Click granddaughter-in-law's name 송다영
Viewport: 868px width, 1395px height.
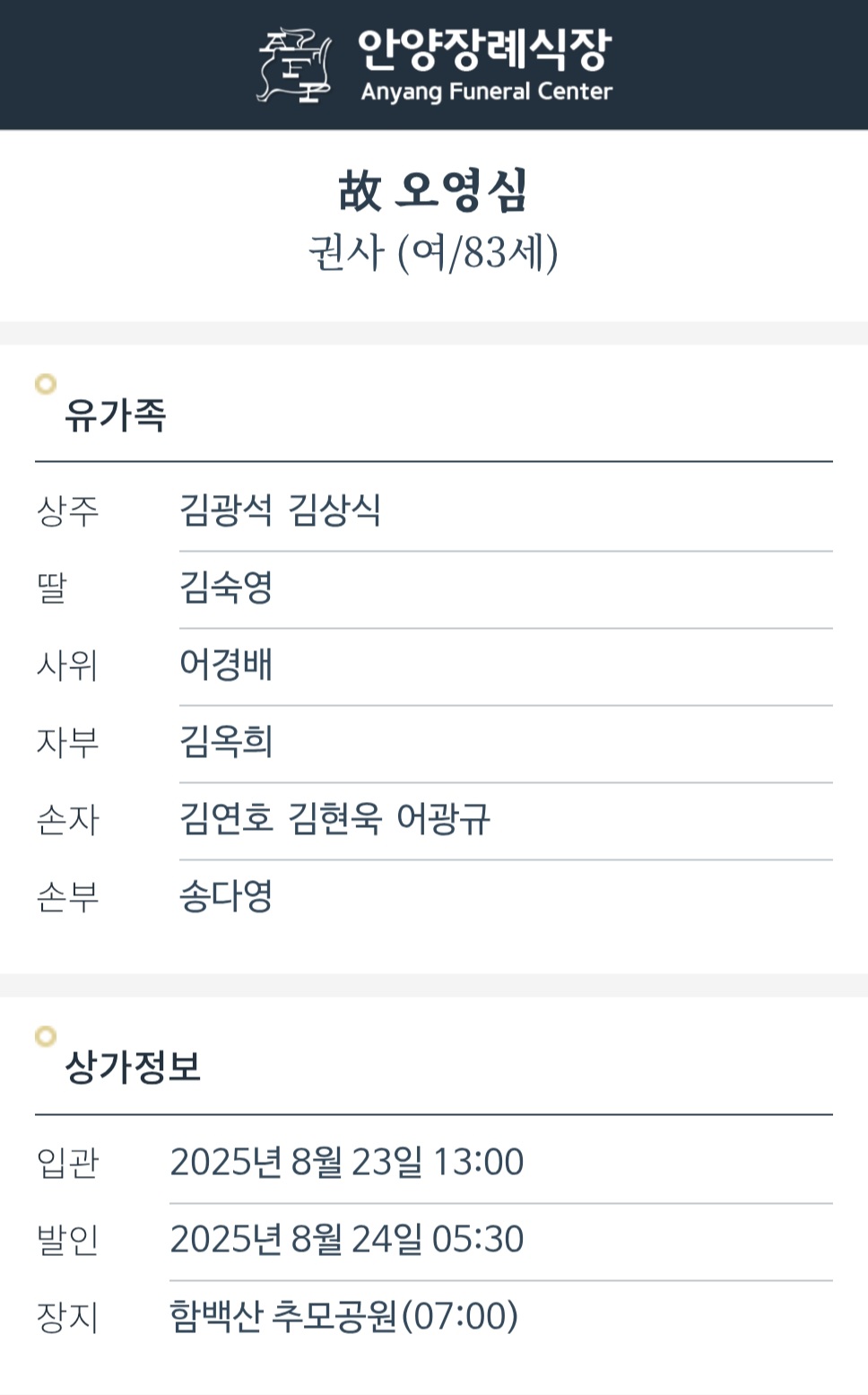[x=226, y=896]
